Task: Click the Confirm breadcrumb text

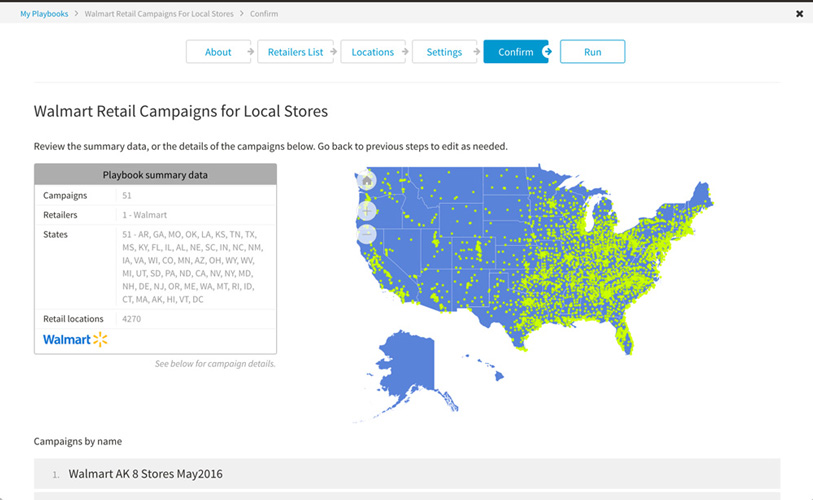Action: click(x=264, y=14)
